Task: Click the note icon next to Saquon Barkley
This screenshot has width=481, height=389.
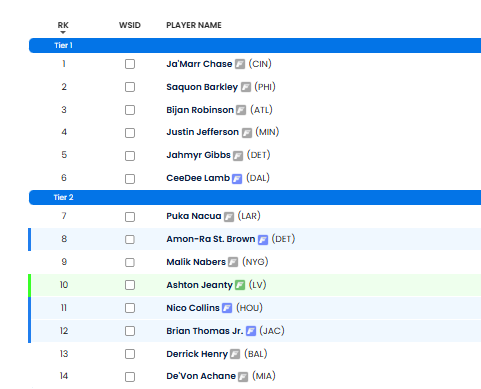Action: [246, 87]
